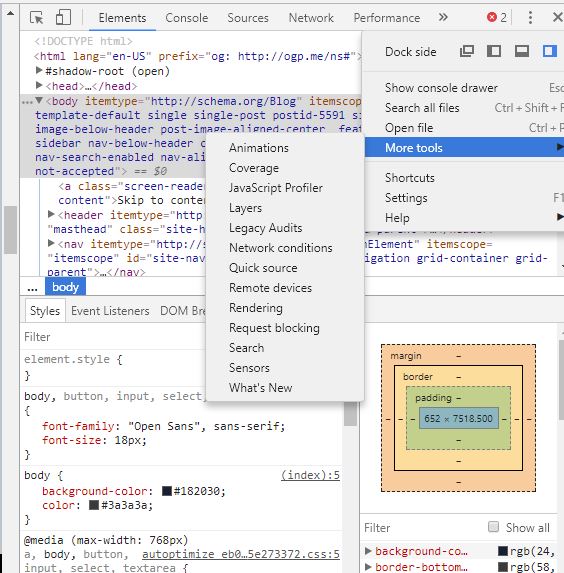Viewport: 564px width, 573px height.
Task: Select the Styles pane tab
Action: [x=45, y=311]
